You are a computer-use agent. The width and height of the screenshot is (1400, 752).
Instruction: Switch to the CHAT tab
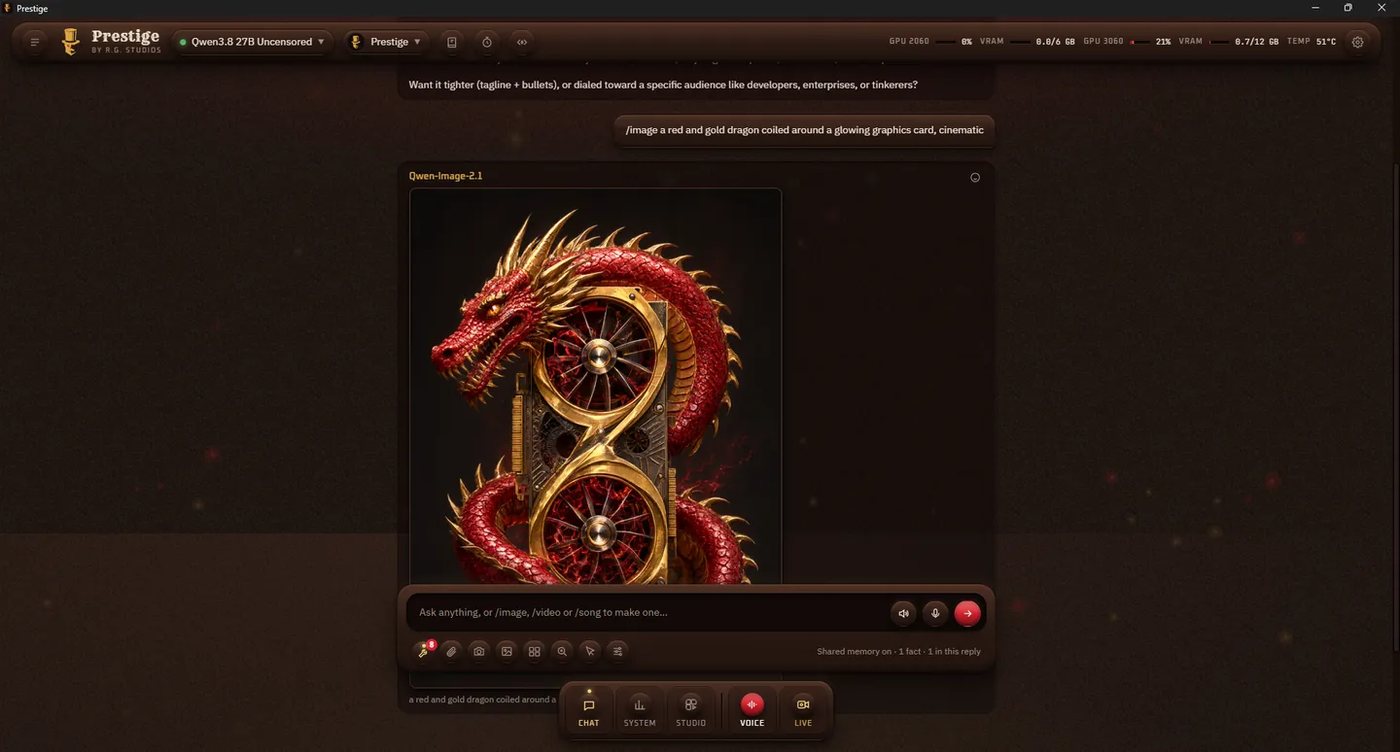[589, 711]
